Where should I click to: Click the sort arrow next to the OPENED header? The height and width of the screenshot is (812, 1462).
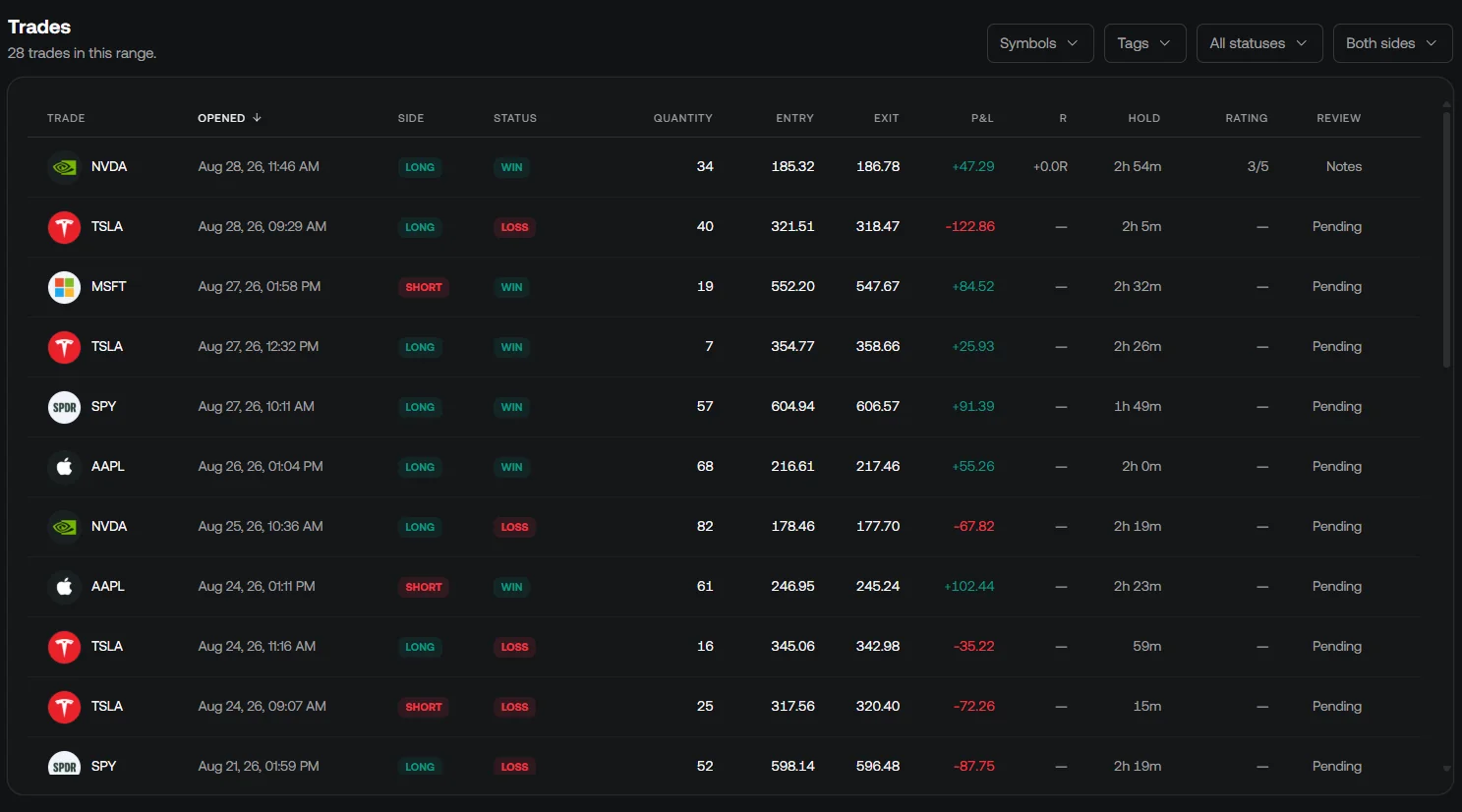pos(257,118)
